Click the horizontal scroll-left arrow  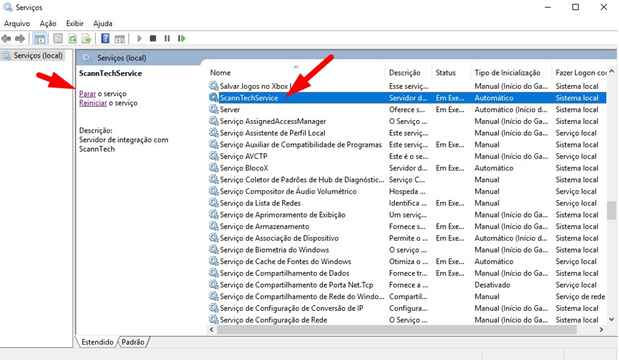(x=212, y=329)
